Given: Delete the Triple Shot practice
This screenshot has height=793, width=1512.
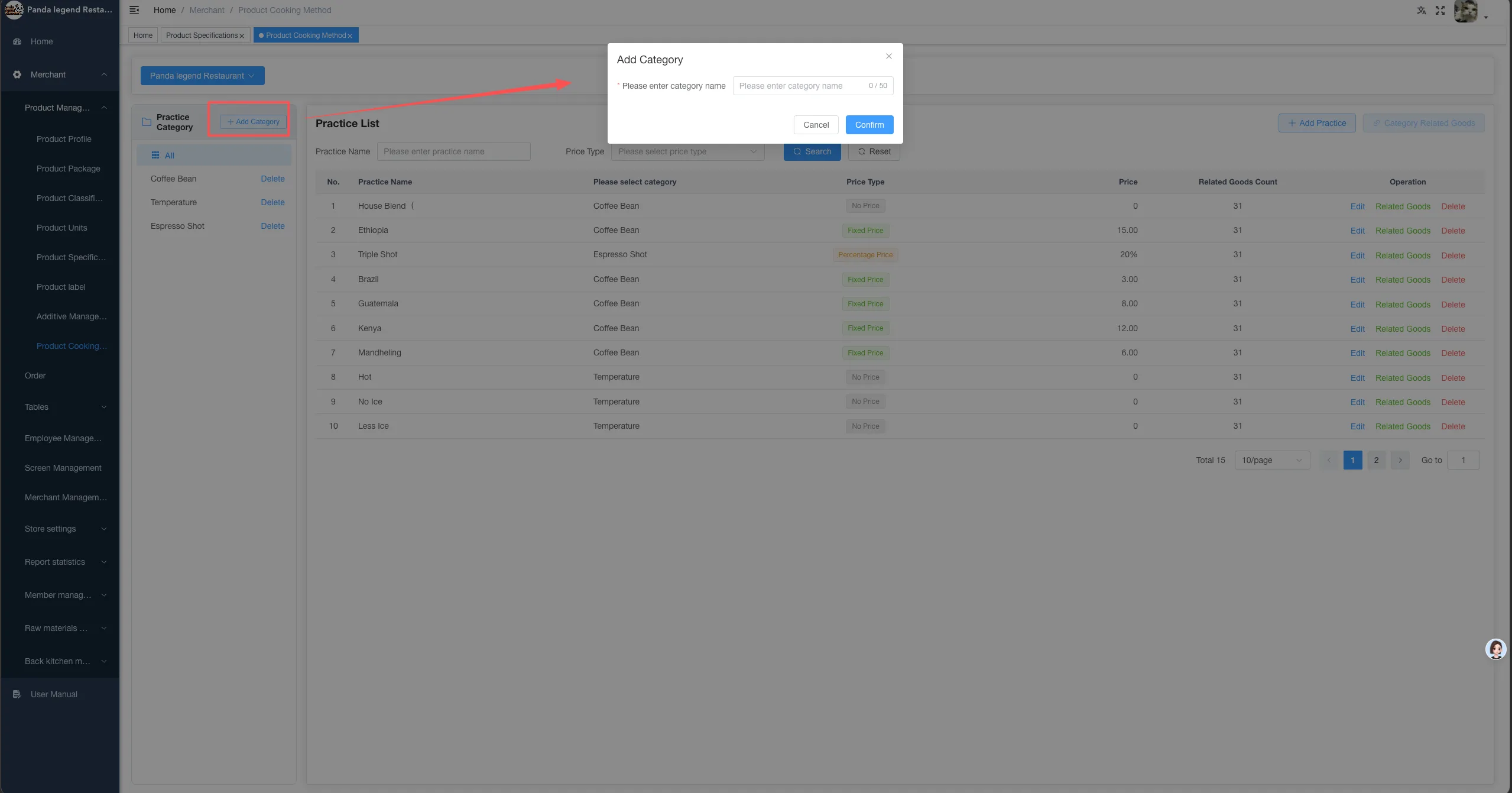Looking at the screenshot, I should [1453, 255].
